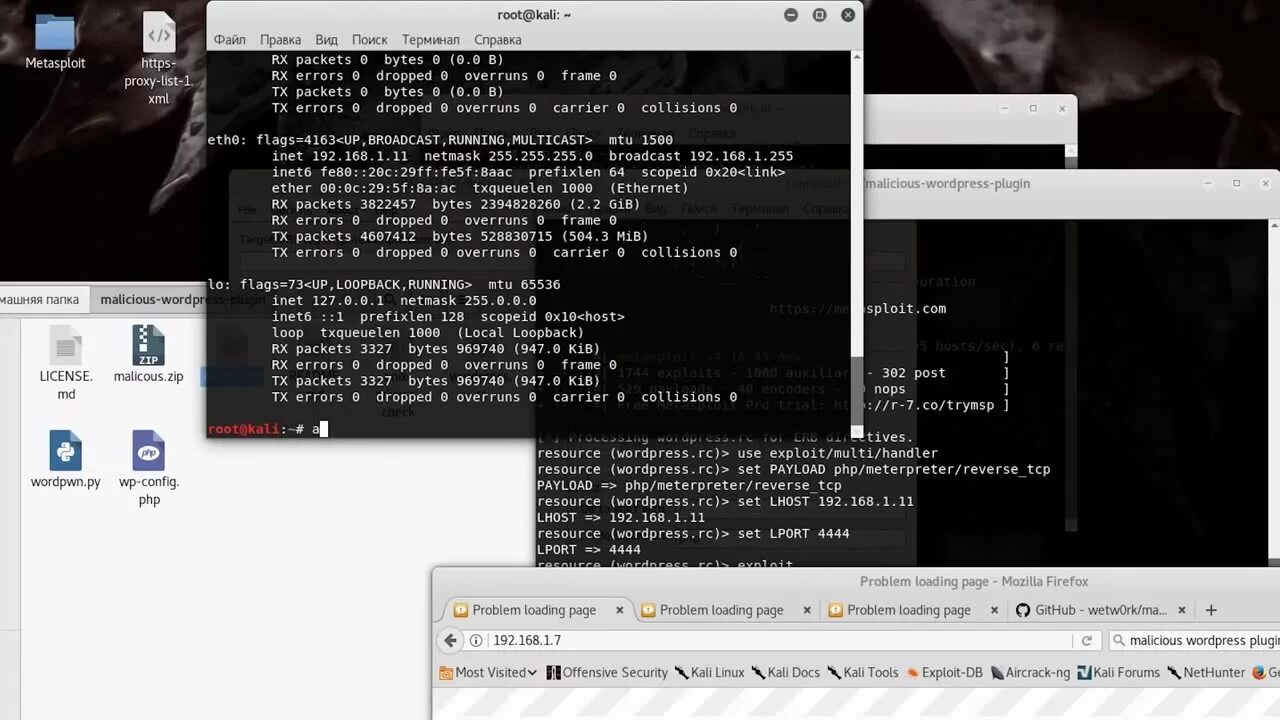Click malicious-wordpress-plugin window title
Viewport: 1280px width, 720px height.
click(948, 183)
